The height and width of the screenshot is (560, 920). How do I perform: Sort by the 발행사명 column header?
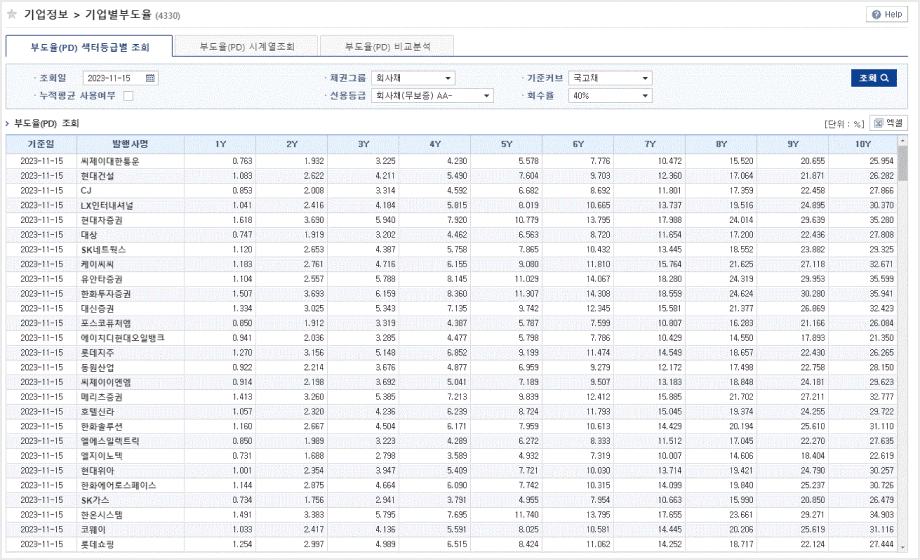130,144
